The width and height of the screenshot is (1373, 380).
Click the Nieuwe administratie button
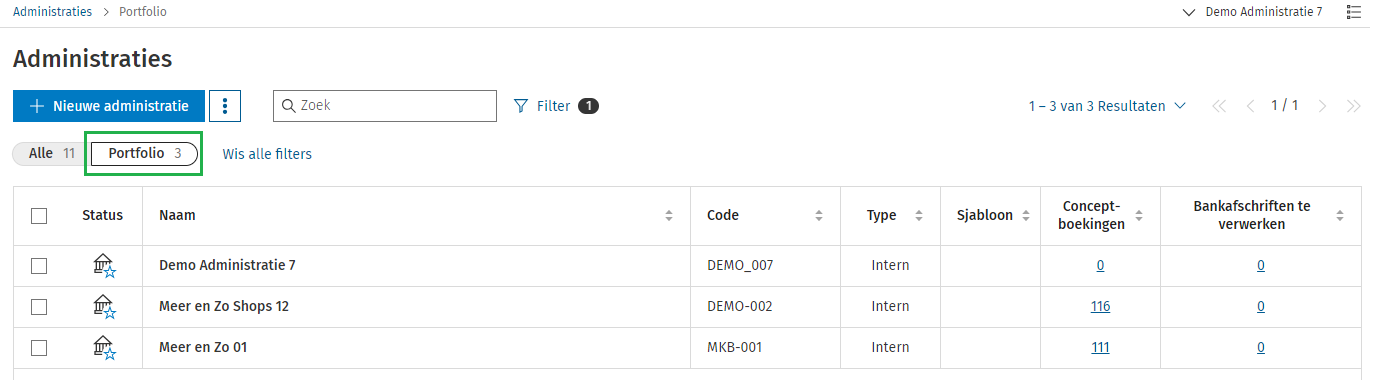(x=109, y=106)
